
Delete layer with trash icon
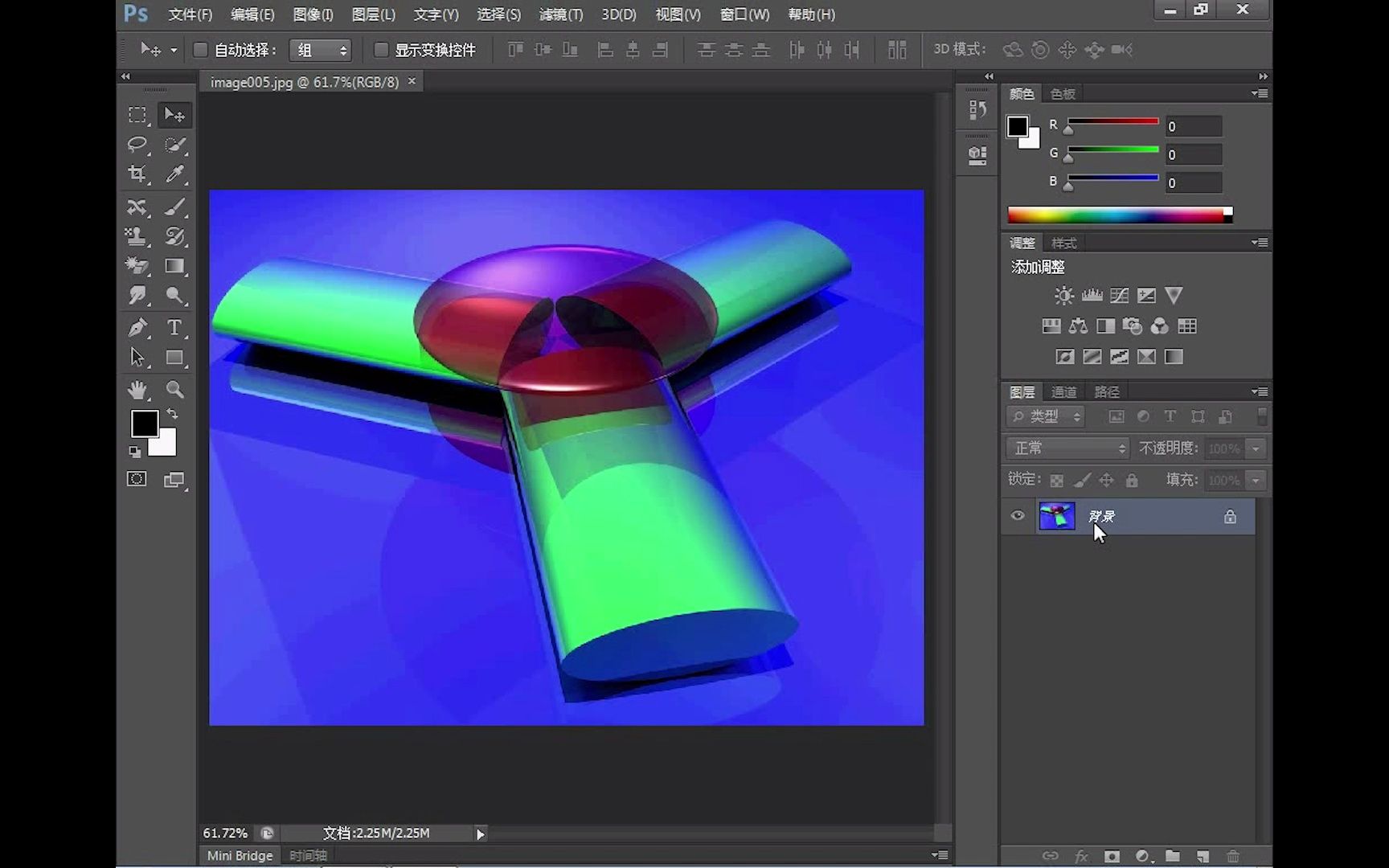click(x=1233, y=856)
